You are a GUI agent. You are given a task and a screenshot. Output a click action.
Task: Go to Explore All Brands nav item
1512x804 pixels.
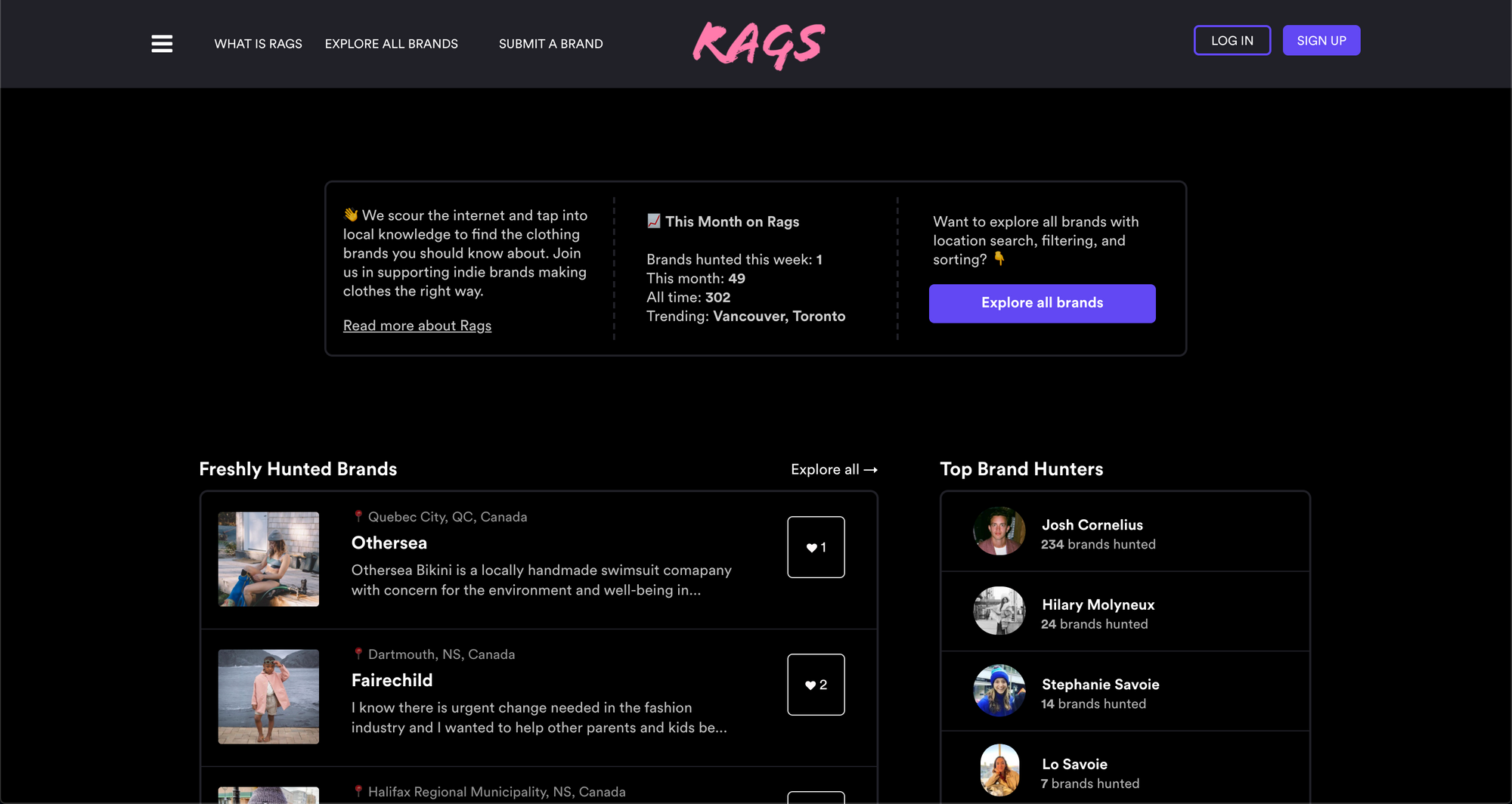point(391,44)
